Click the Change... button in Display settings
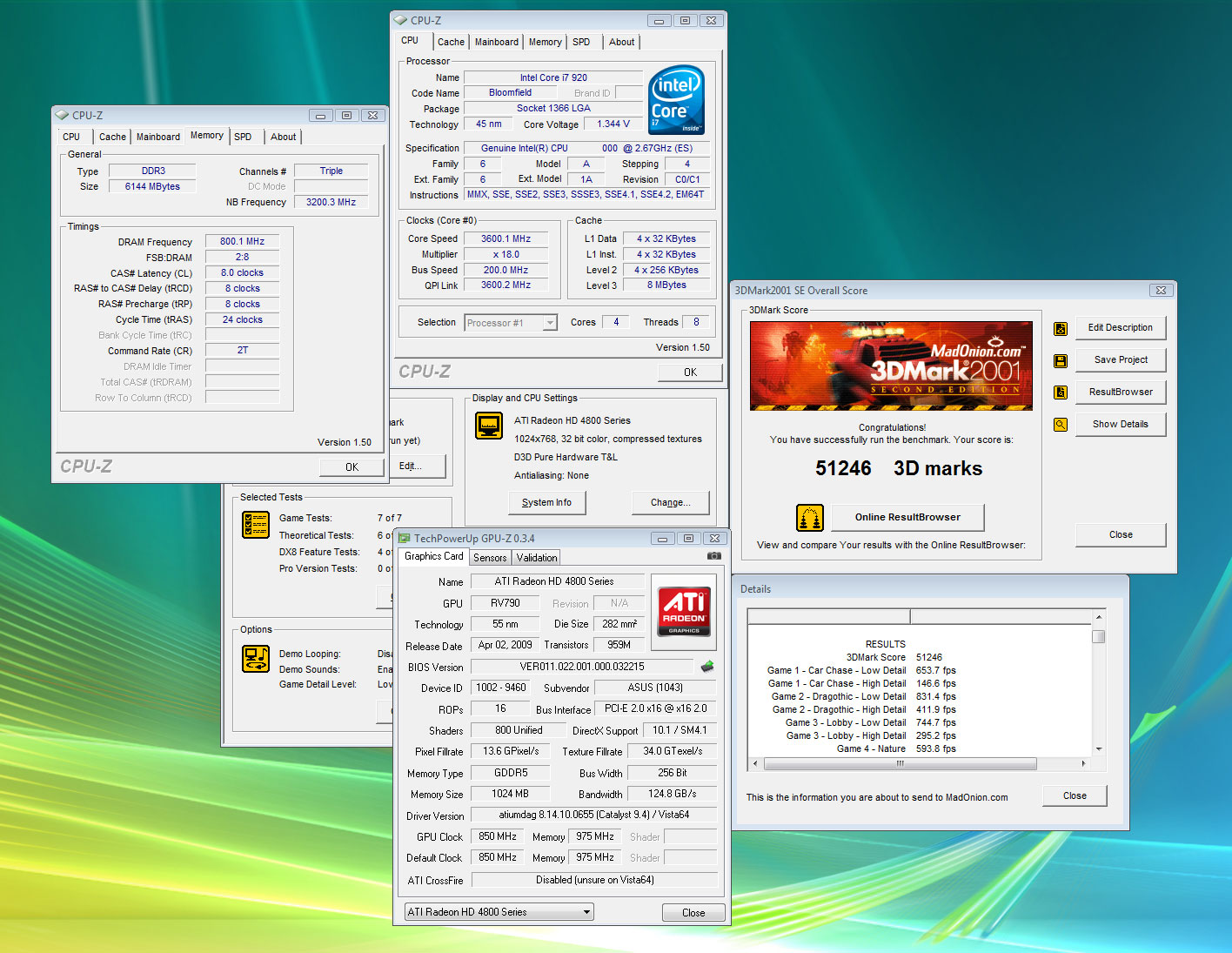The height and width of the screenshot is (953, 1232). (670, 503)
